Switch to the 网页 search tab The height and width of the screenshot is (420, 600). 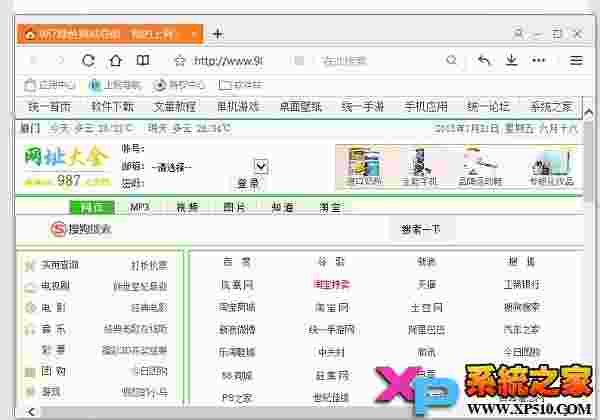92,207
